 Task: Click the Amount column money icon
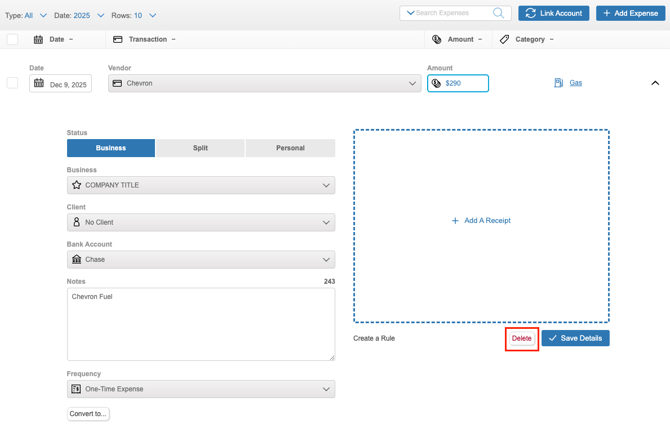point(437,40)
